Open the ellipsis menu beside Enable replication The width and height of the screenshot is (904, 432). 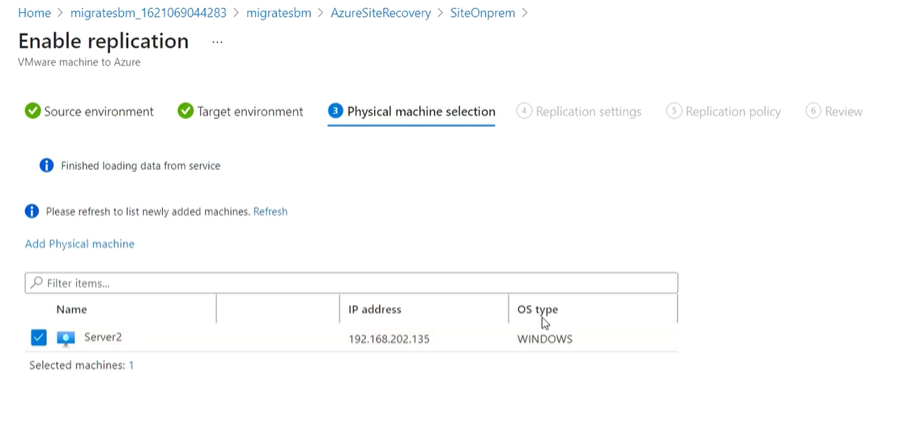coord(217,42)
